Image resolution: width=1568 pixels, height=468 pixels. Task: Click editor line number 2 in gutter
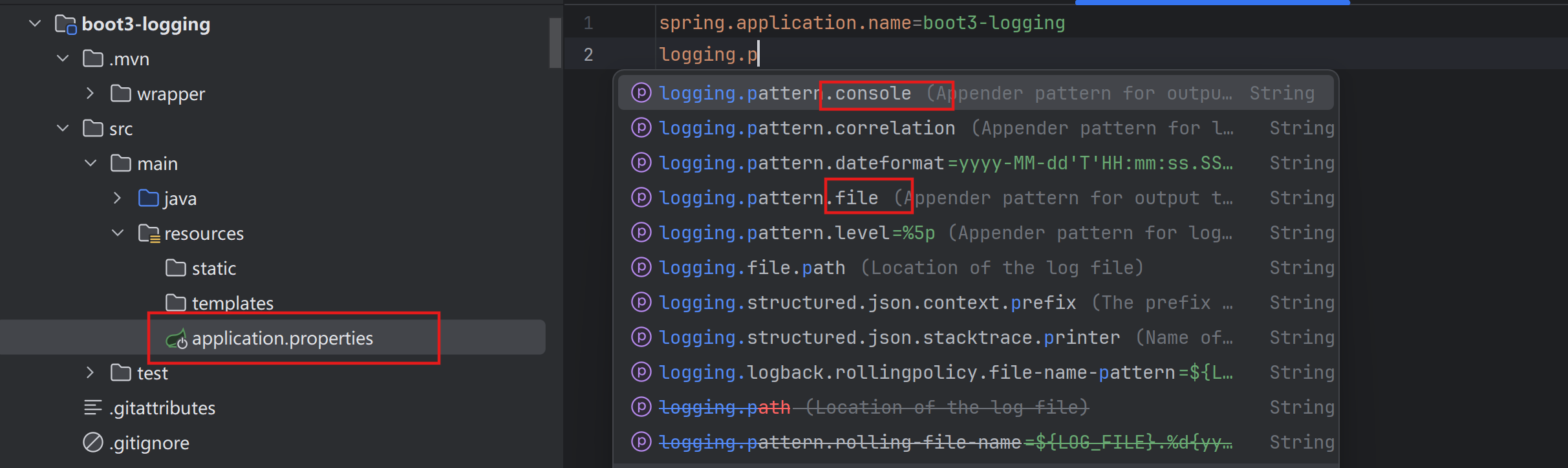pyautogui.click(x=588, y=54)
